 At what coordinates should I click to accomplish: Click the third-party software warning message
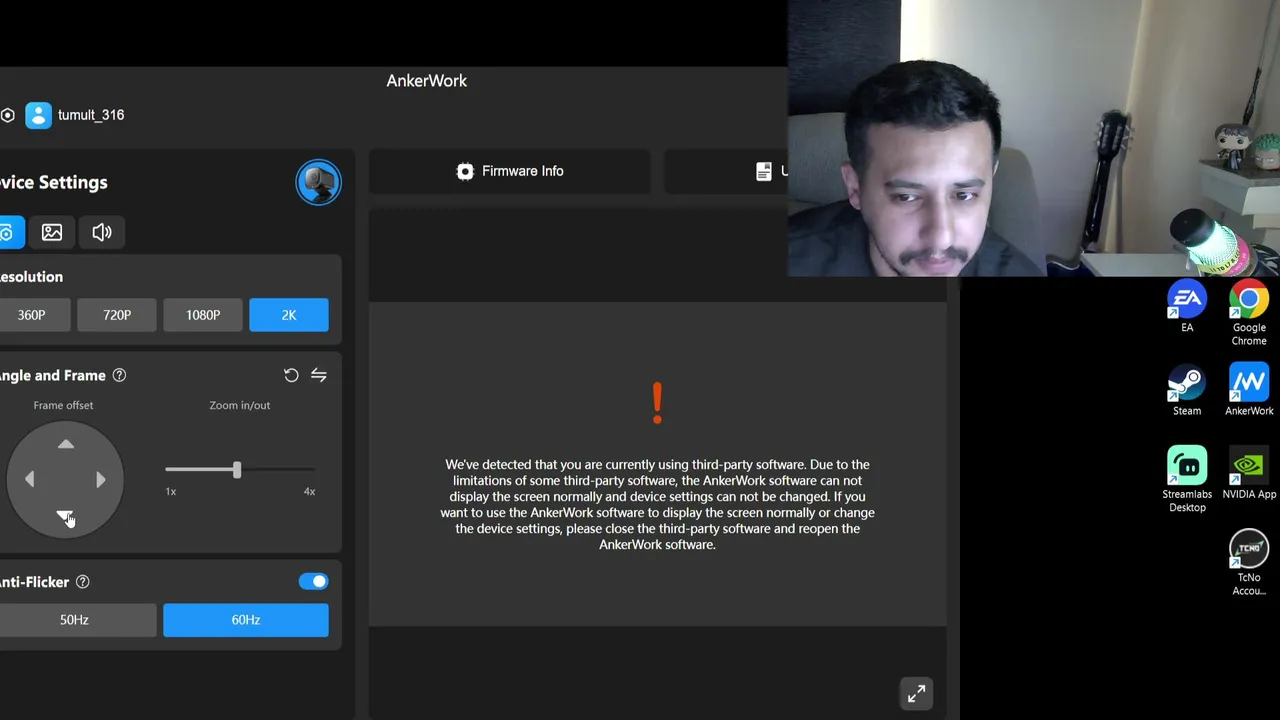(657, 504)
